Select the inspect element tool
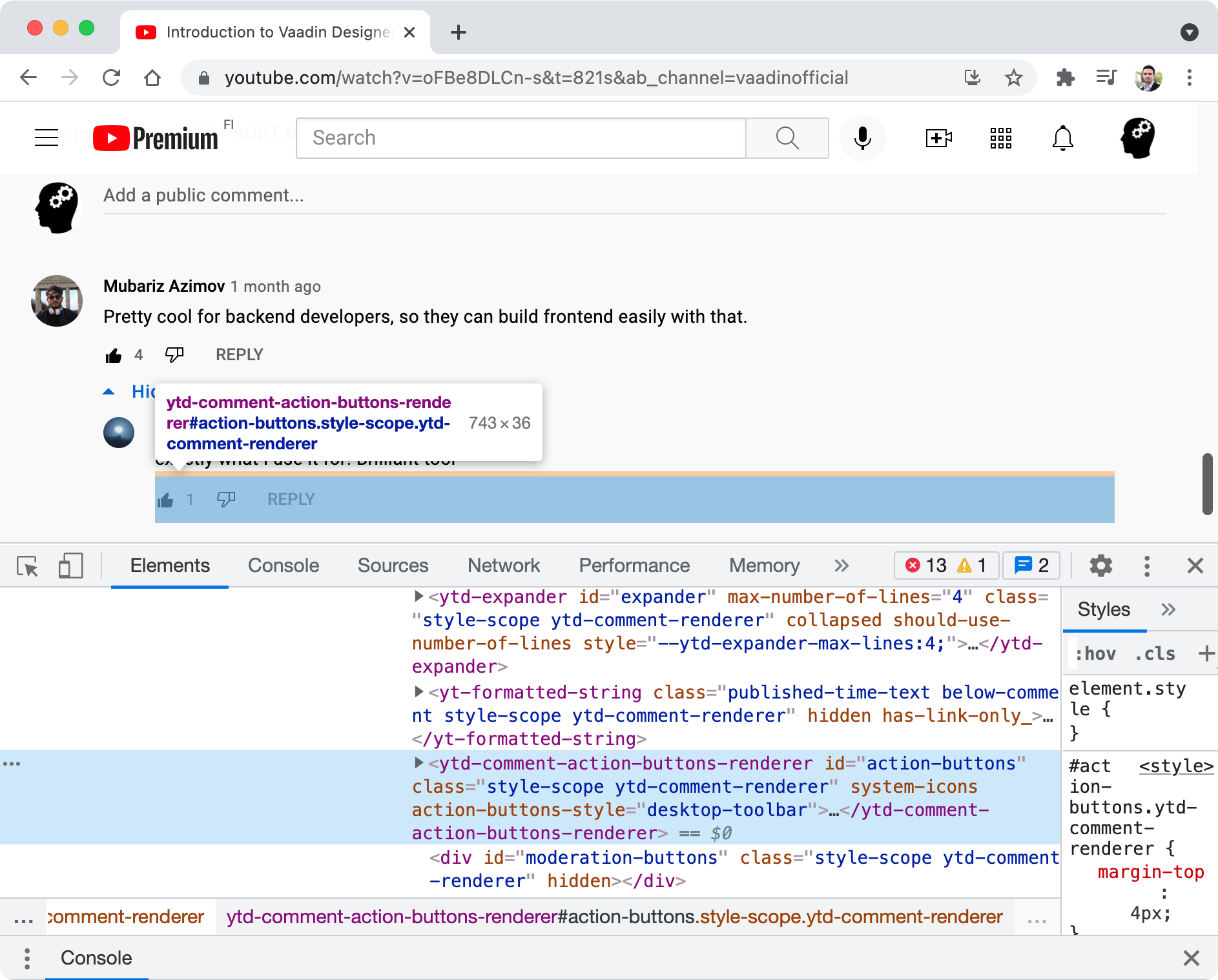Screen dimensions: 1218x980 (x=27, y=566)
